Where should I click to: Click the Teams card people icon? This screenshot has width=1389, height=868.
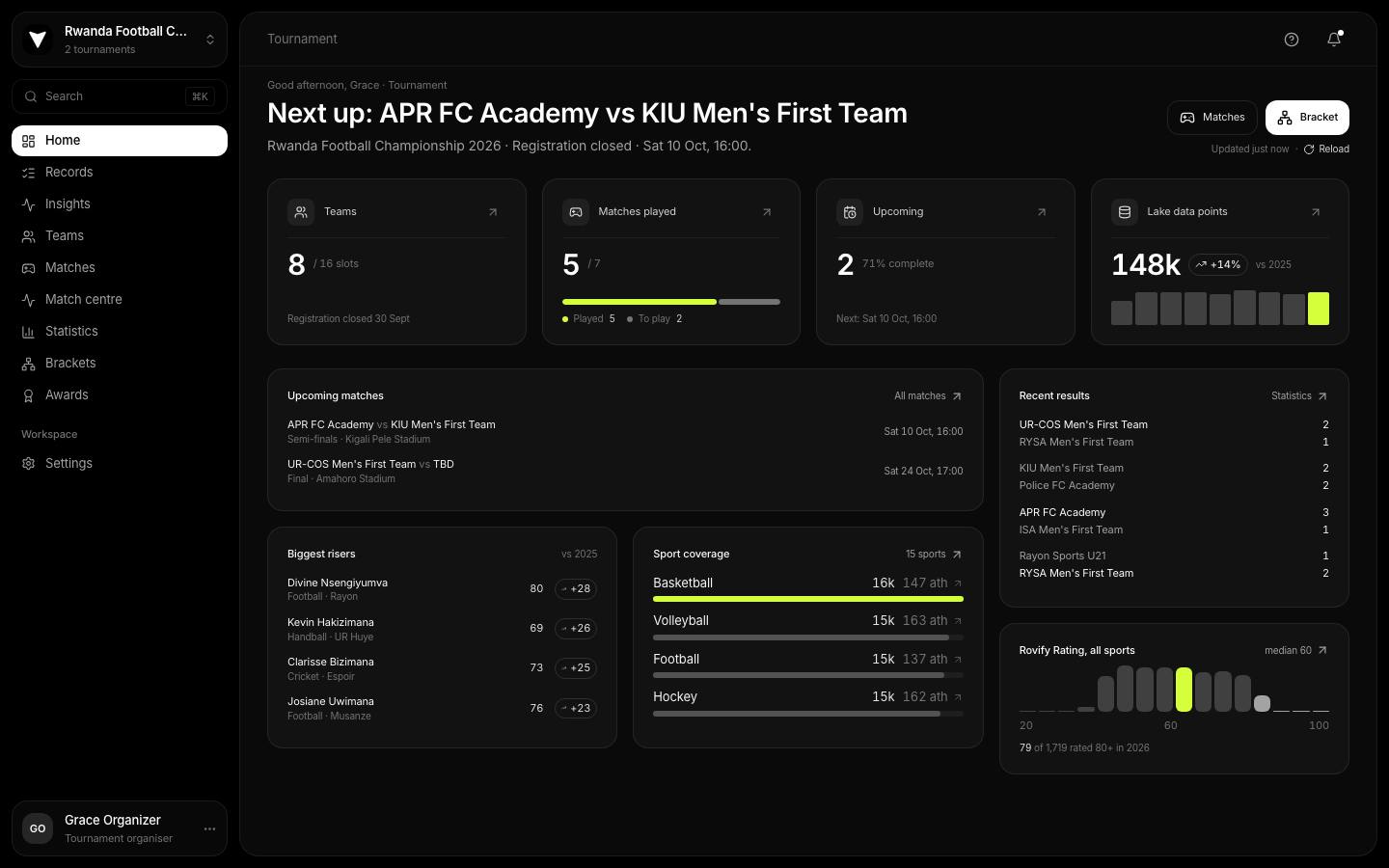coord(301,212)
